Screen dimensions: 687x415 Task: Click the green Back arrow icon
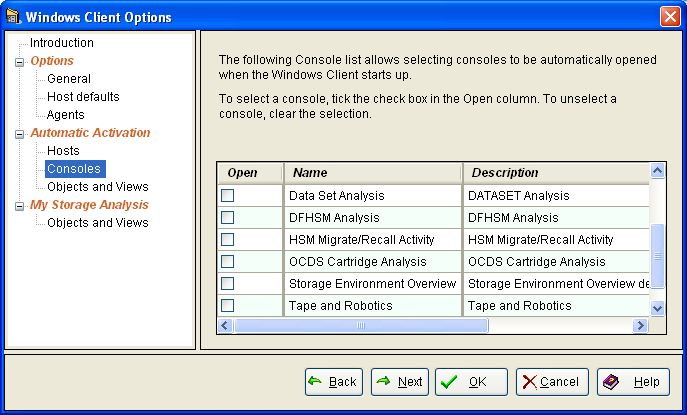point(315,382)
